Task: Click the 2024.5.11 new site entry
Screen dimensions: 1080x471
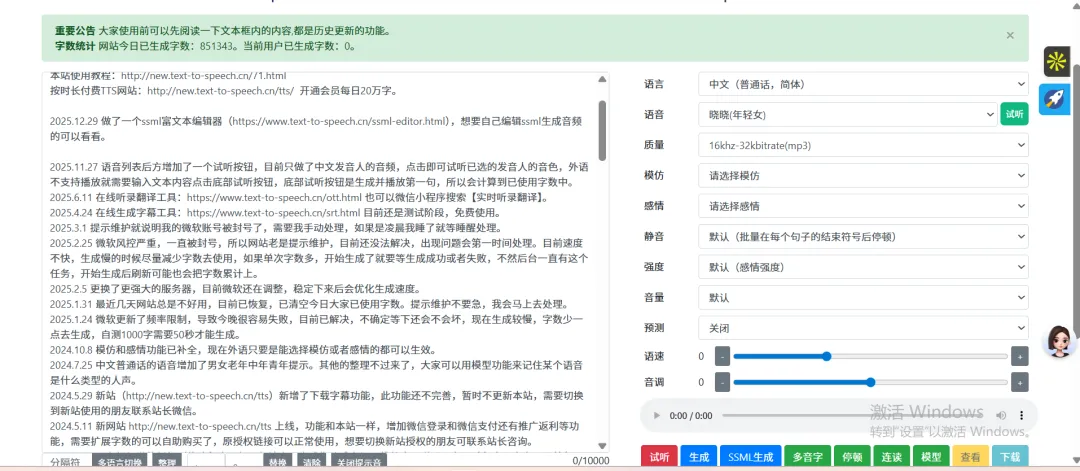Action: click(317, 433)
